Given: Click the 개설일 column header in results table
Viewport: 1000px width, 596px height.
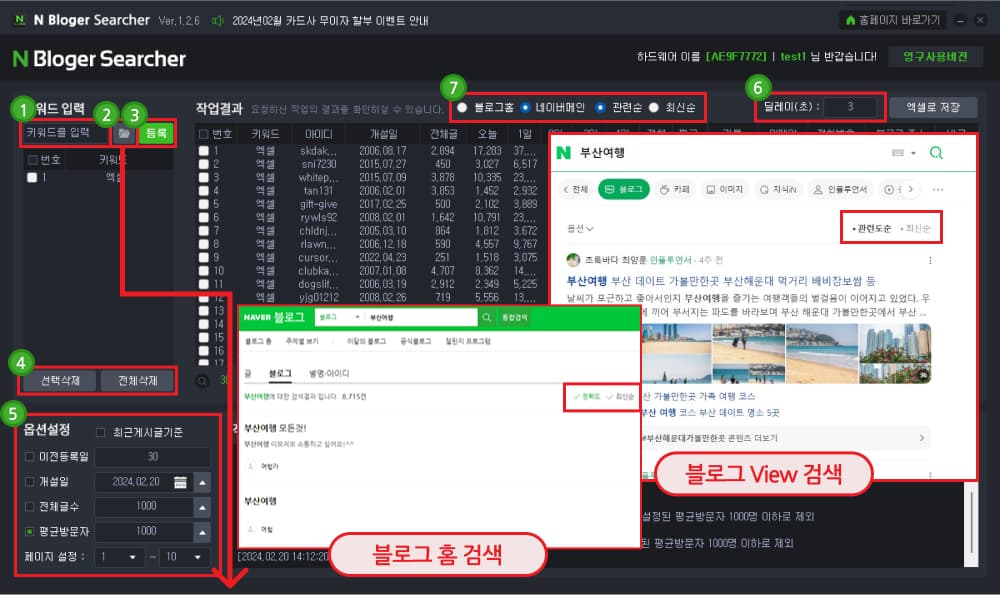Looking at the screenshot, I should coord(384,134).
